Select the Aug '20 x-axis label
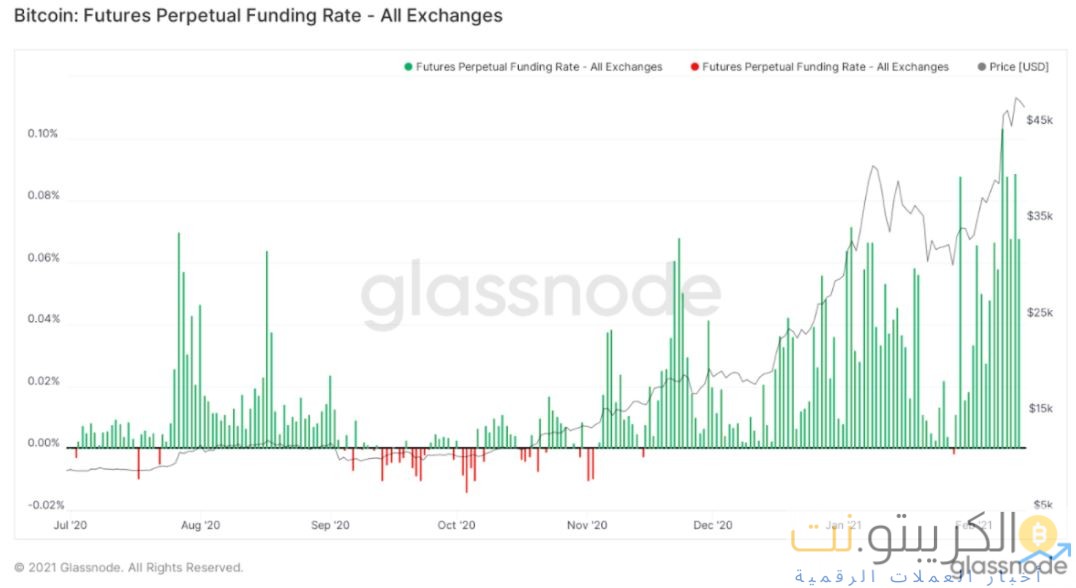 click(x=203, y=524)
